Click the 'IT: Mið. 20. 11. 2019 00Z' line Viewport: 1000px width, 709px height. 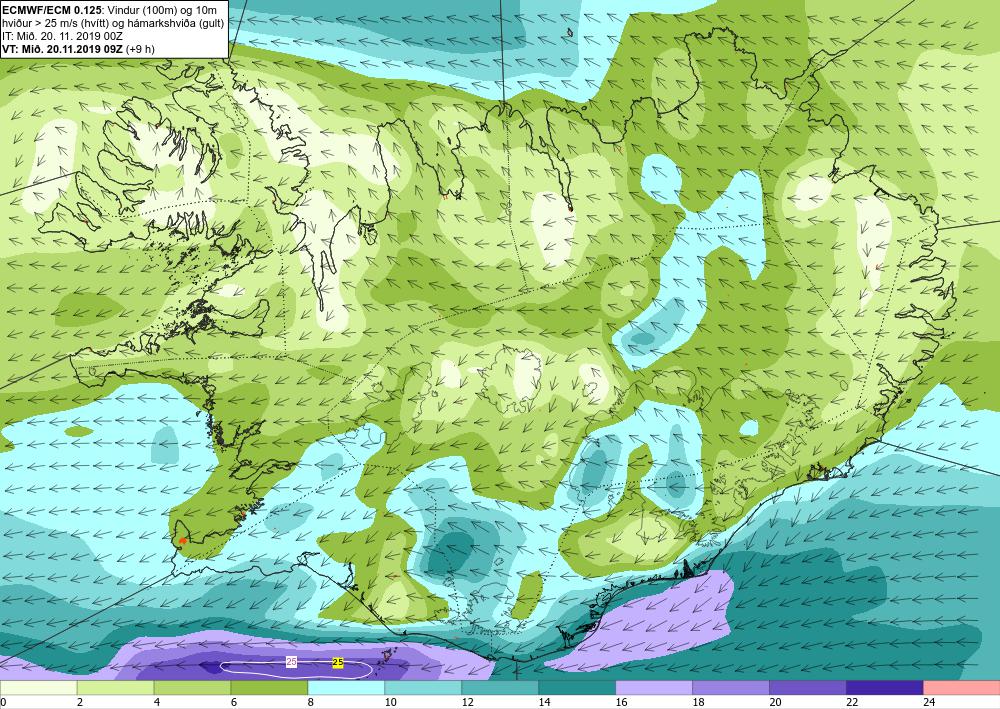(x=63, y=36)
